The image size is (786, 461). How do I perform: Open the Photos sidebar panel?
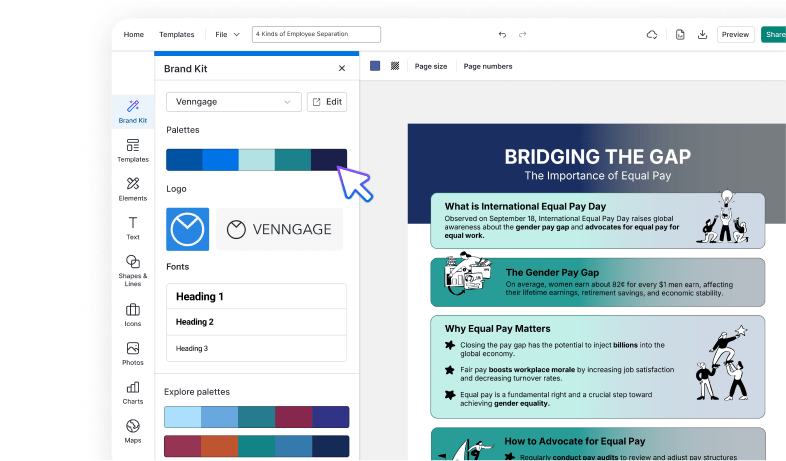pos(133,353)
